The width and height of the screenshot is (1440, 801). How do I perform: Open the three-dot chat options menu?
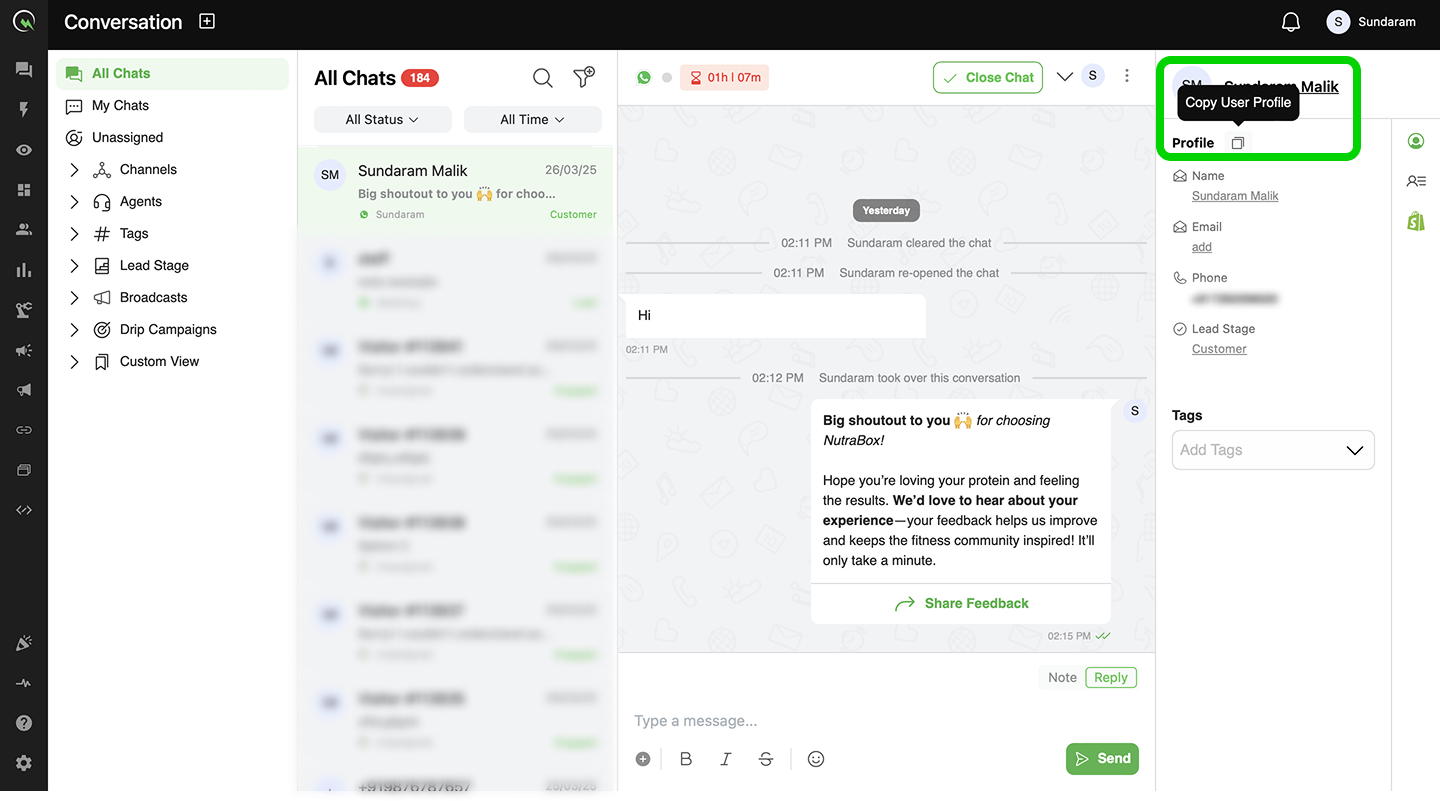click(x=1127, y=76)
